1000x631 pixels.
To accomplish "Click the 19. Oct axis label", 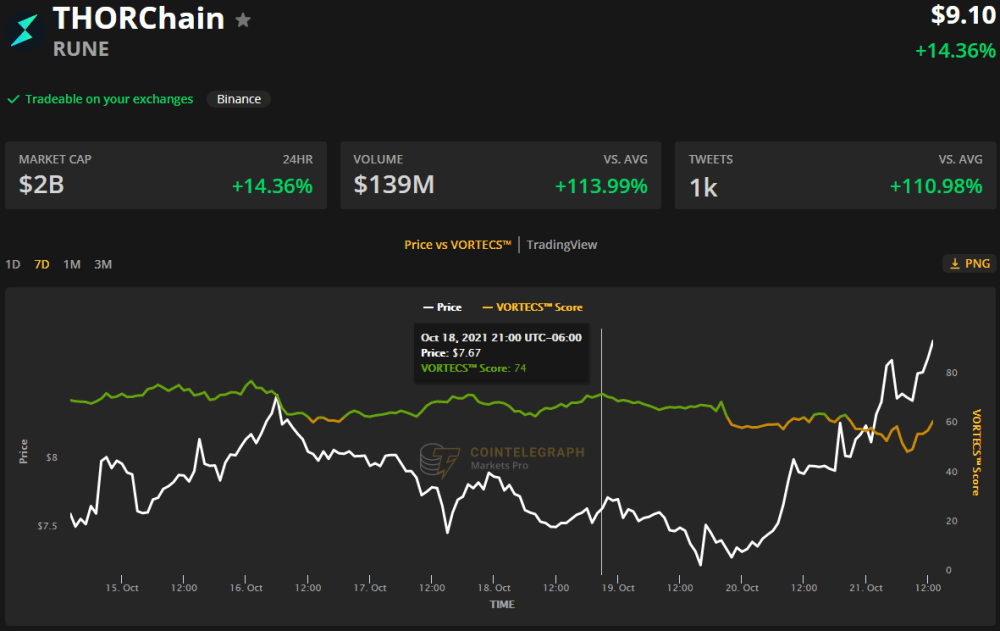I will click(618, 588).
